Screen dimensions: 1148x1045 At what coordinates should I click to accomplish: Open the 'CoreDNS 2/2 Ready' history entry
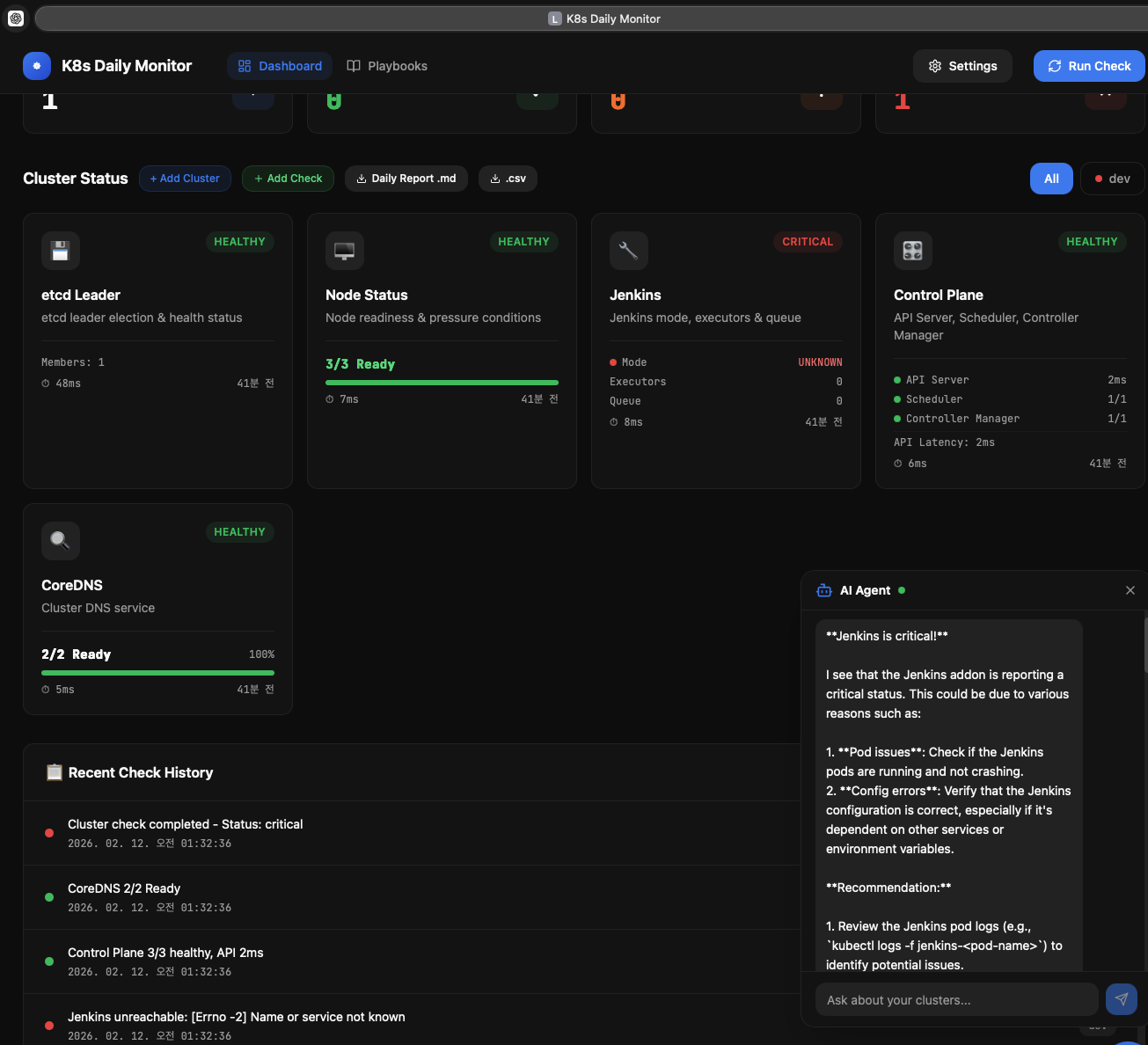tap(412, 897)
